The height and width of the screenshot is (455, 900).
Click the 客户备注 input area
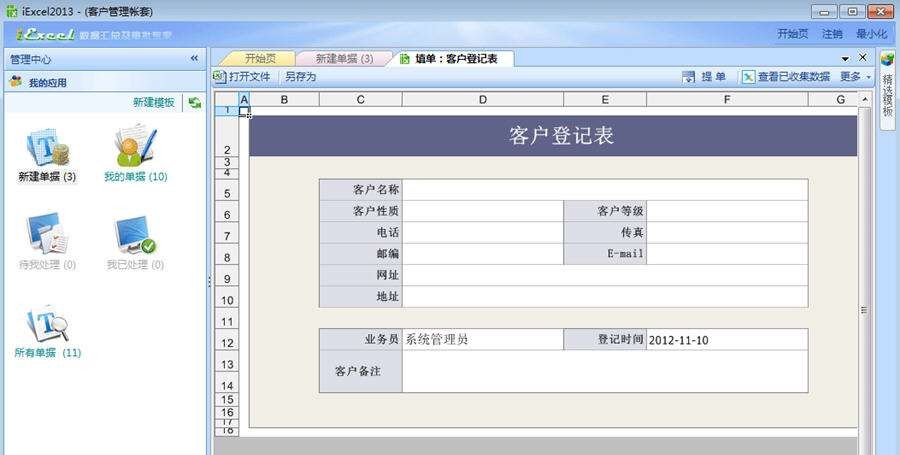pos(605,371)
